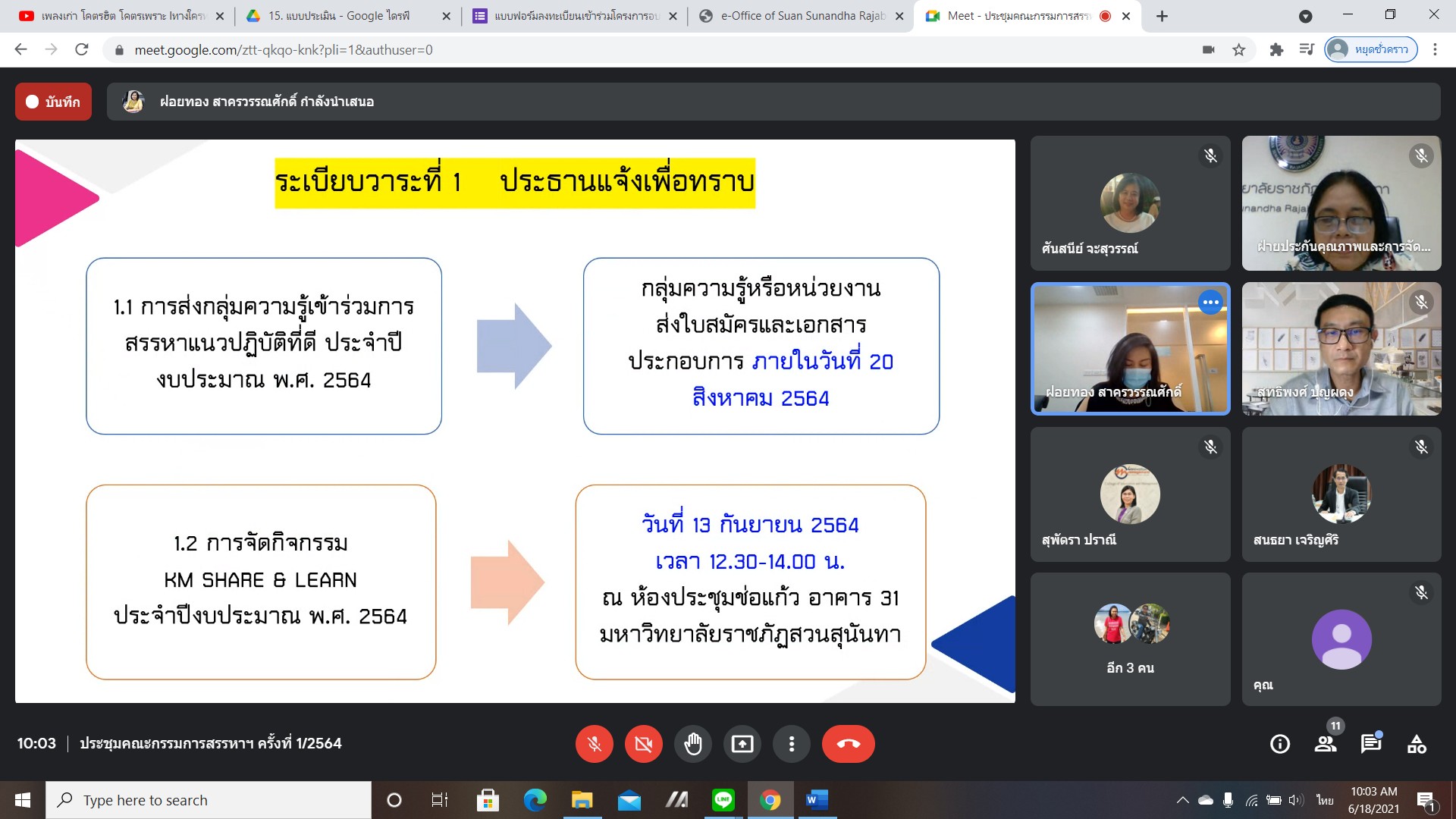Raise hand in the meeting

[x=692, y=744]
